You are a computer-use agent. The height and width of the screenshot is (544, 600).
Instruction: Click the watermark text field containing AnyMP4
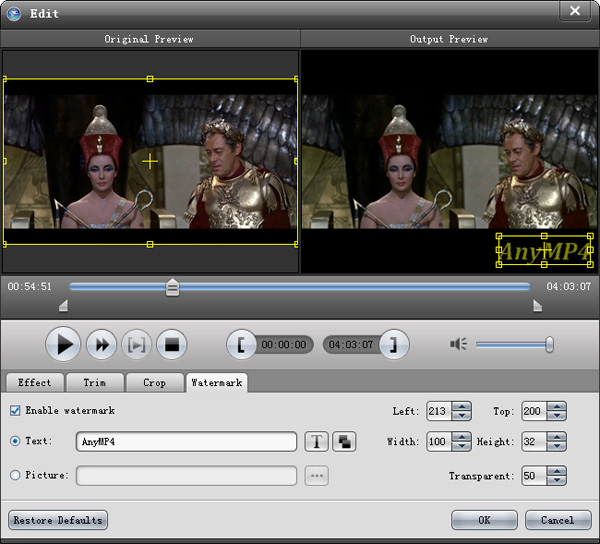186,442
